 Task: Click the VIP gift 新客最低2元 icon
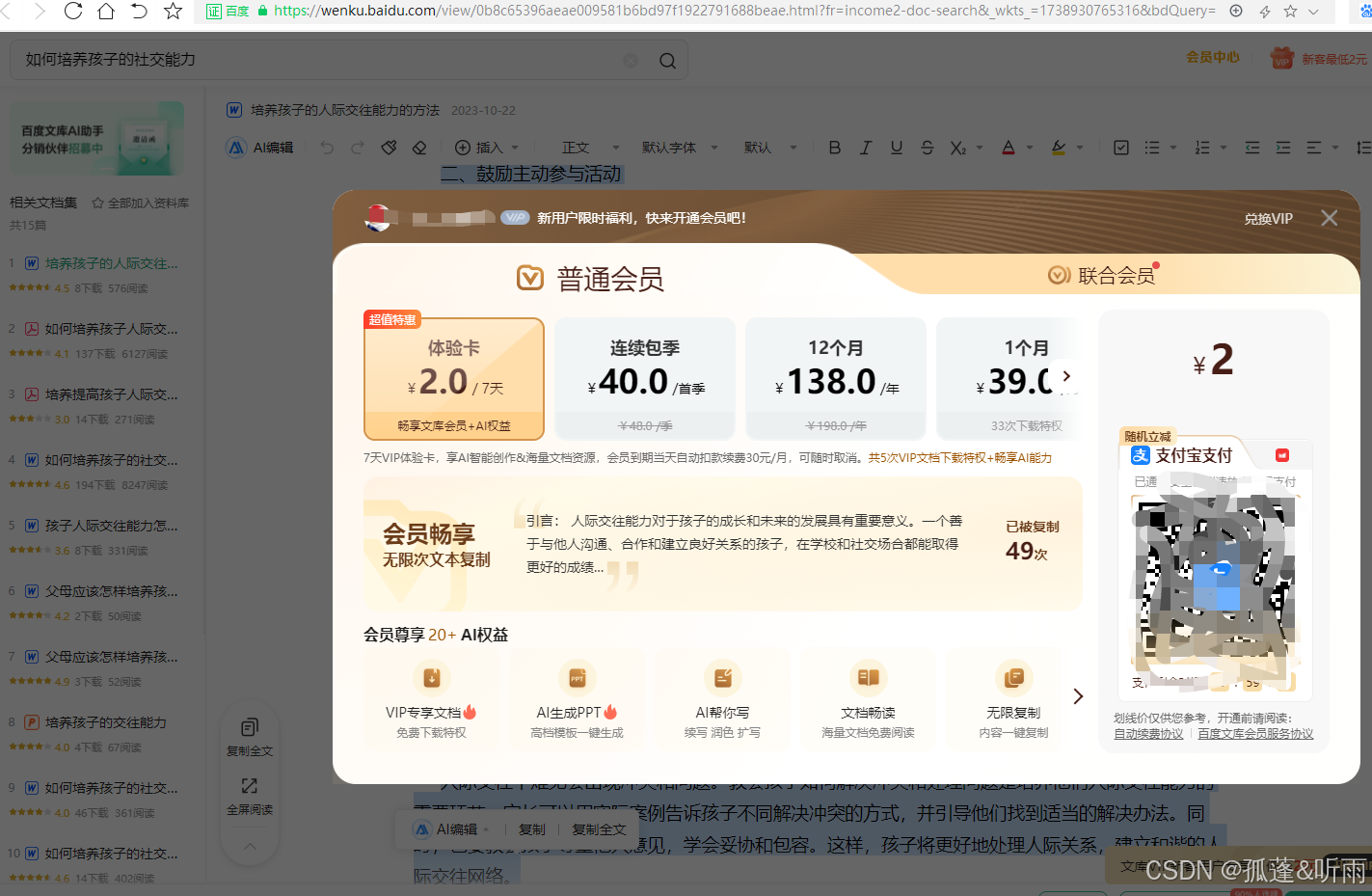(x=1281, y=58)
